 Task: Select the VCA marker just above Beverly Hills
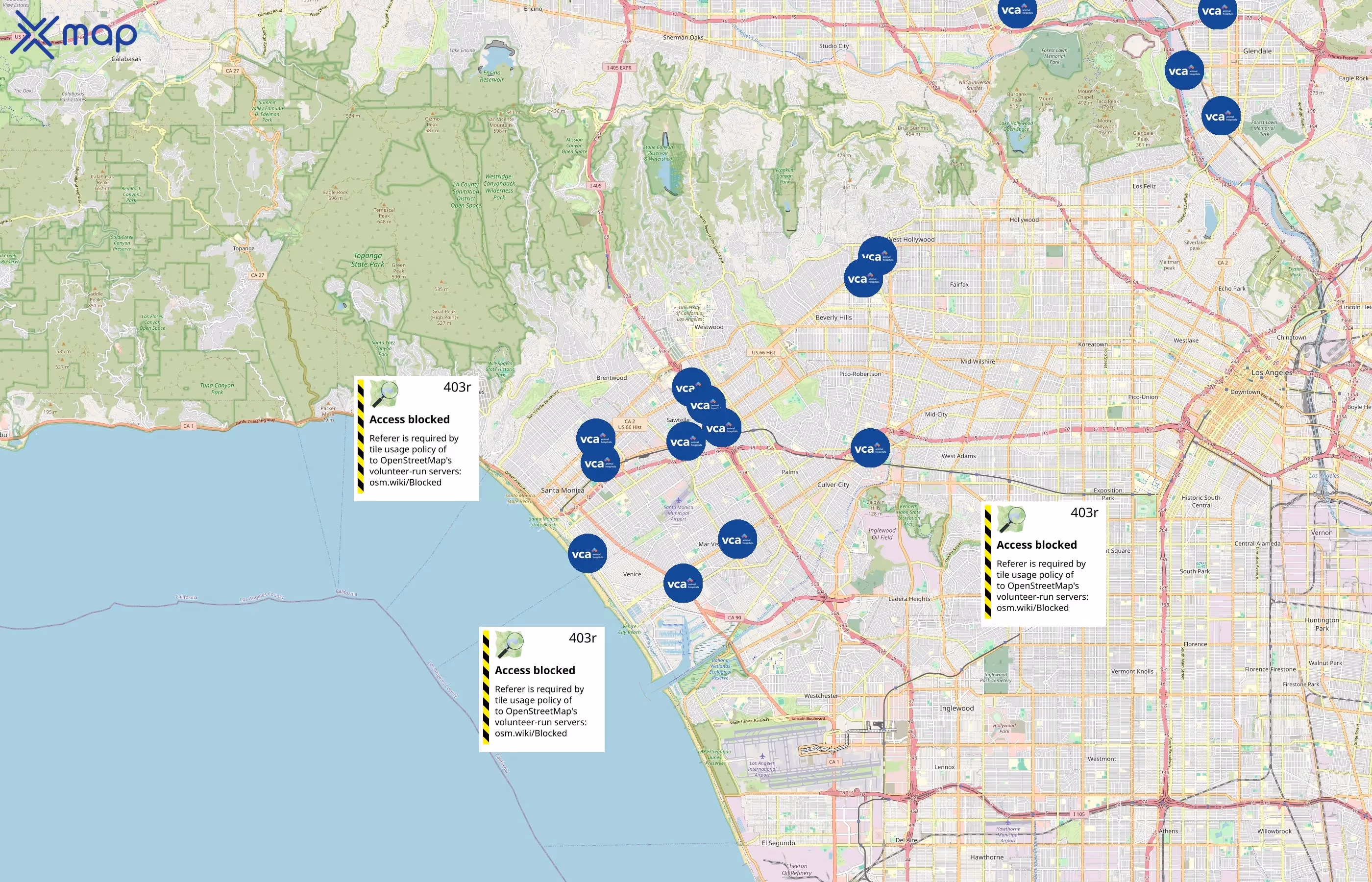pyautogui.click(x=863, y=278)
